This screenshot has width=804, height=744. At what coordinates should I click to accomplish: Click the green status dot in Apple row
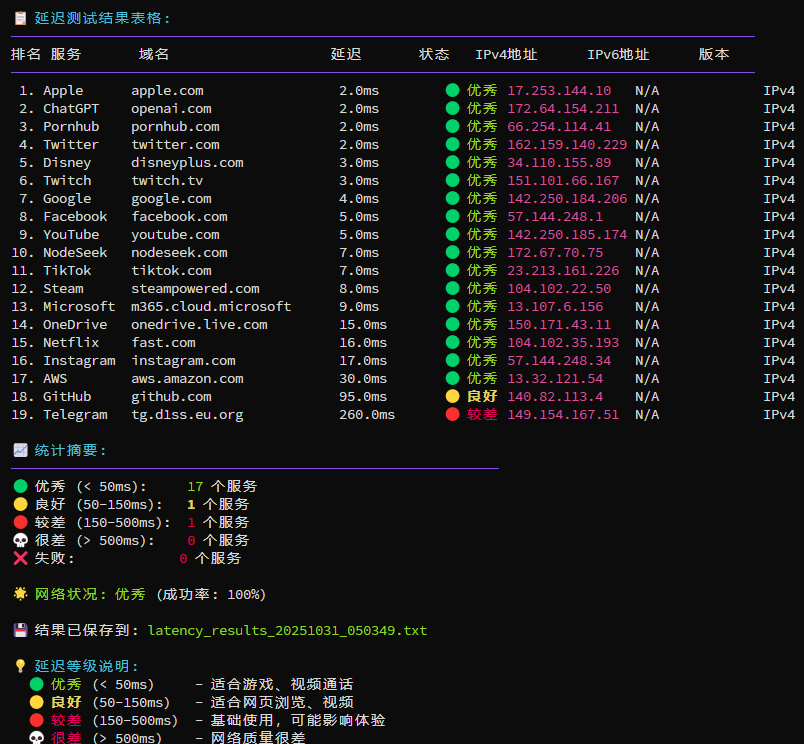point(453,91)
